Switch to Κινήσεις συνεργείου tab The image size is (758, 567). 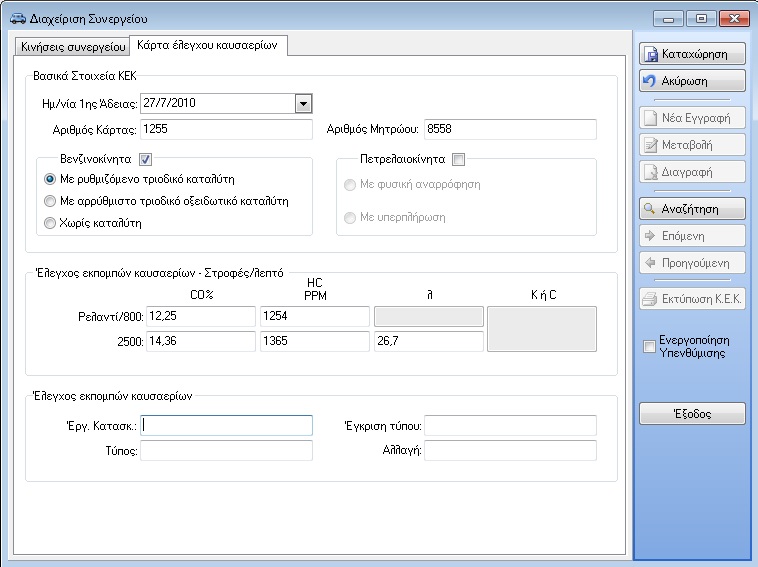73,46
